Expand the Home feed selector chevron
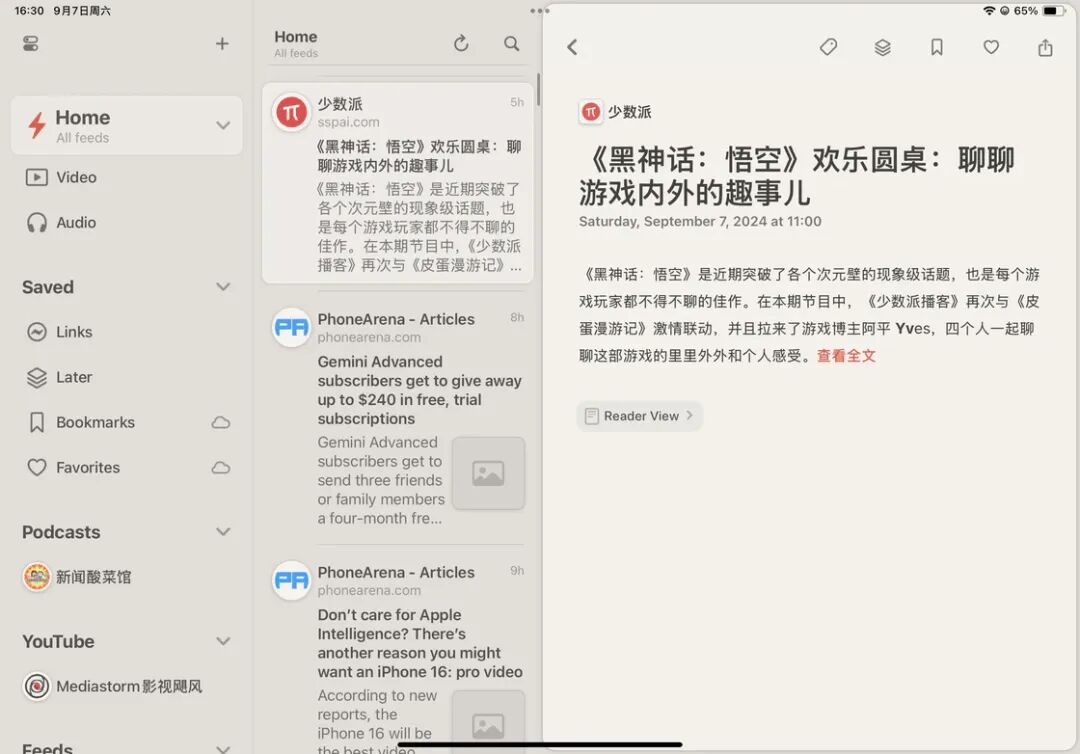 222,125
